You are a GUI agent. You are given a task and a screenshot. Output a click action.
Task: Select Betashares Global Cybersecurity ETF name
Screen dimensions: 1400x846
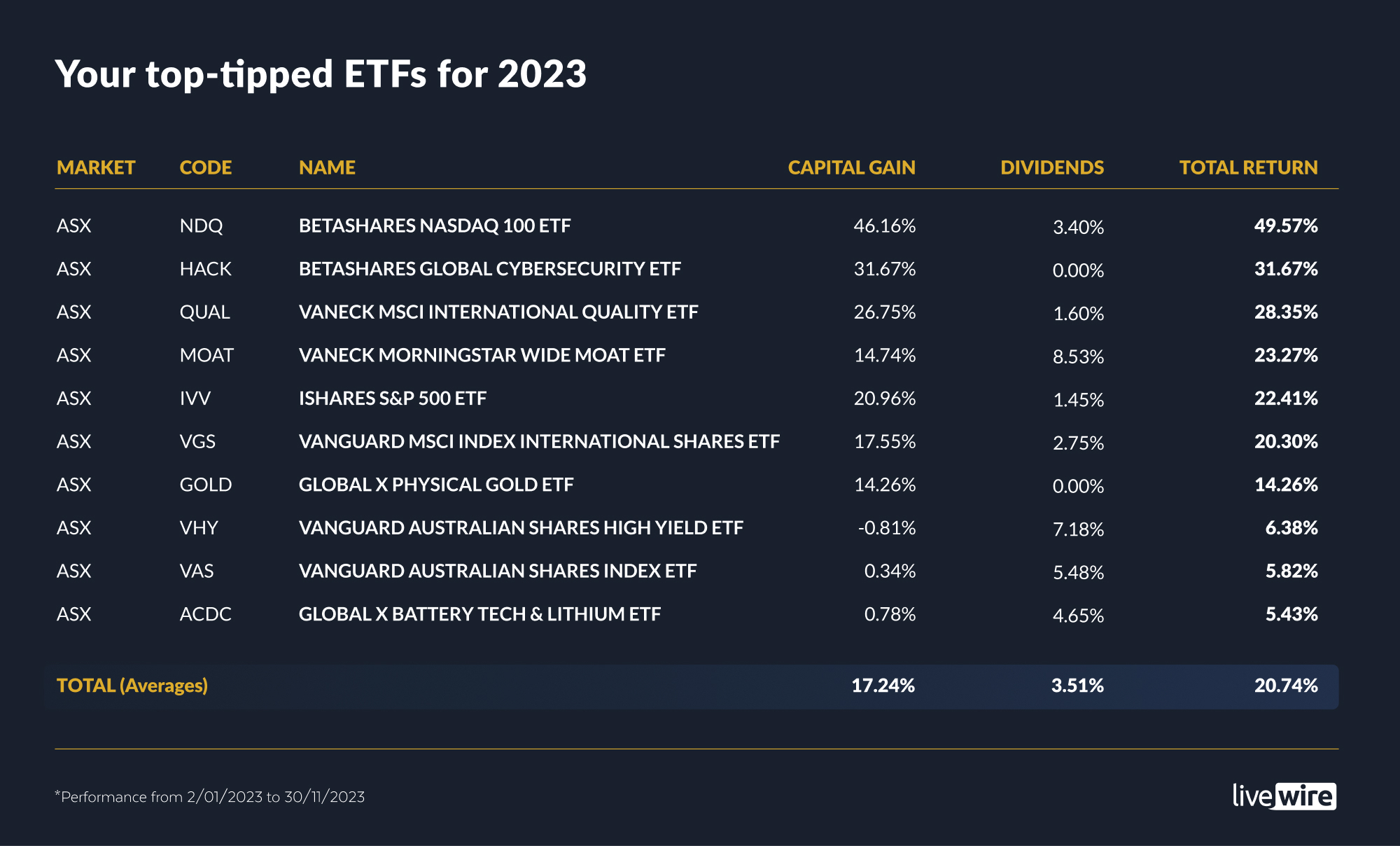489,269
